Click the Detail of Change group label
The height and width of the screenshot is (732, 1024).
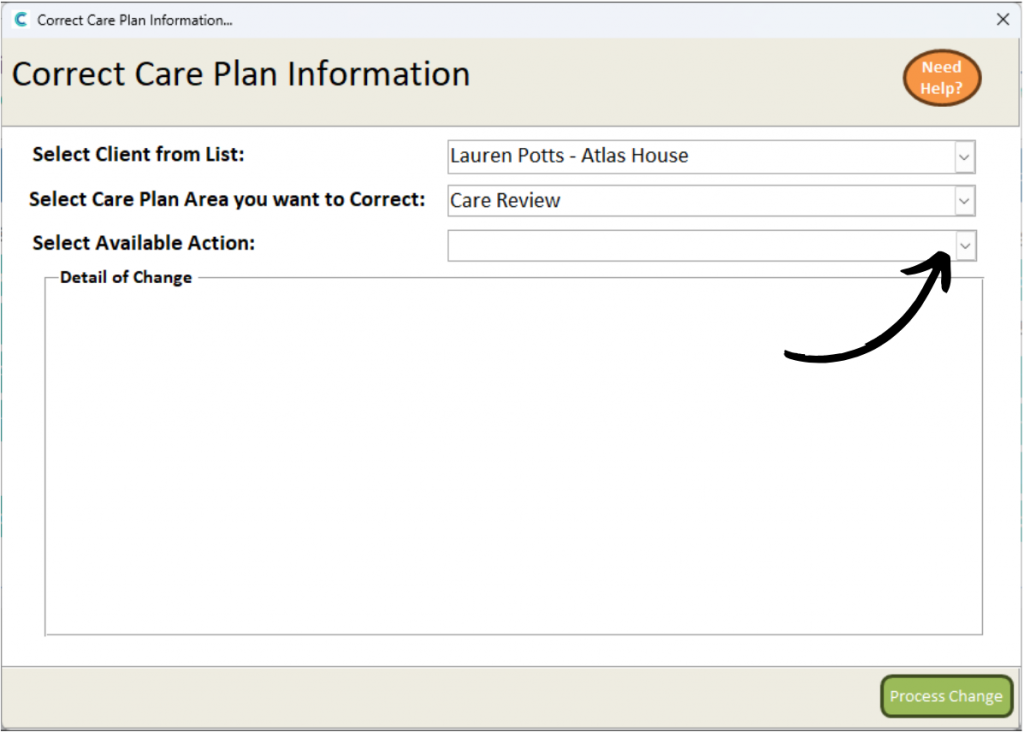coord(126,278)
